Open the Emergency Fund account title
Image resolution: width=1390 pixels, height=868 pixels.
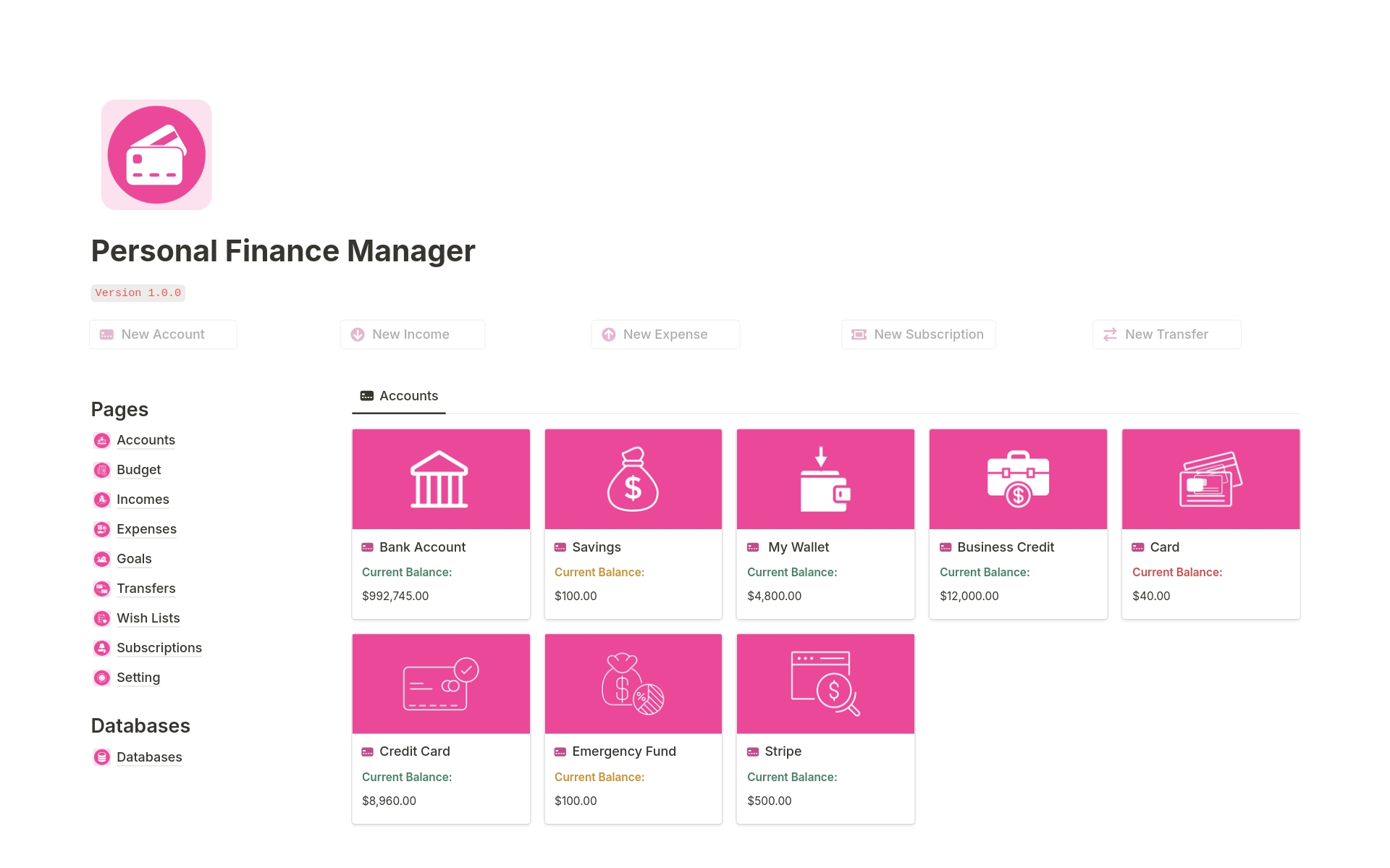coord(623,751)
